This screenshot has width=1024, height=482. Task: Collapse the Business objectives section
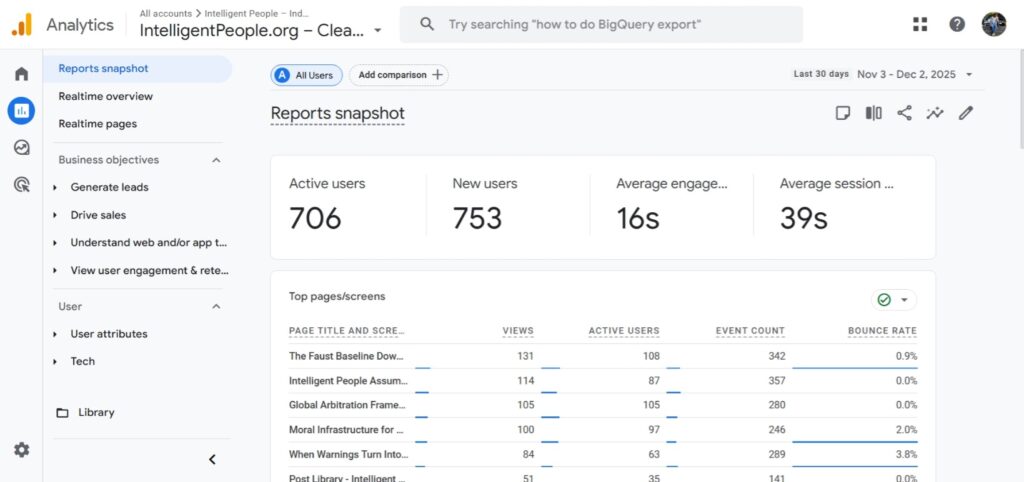[x=216, y=160]
